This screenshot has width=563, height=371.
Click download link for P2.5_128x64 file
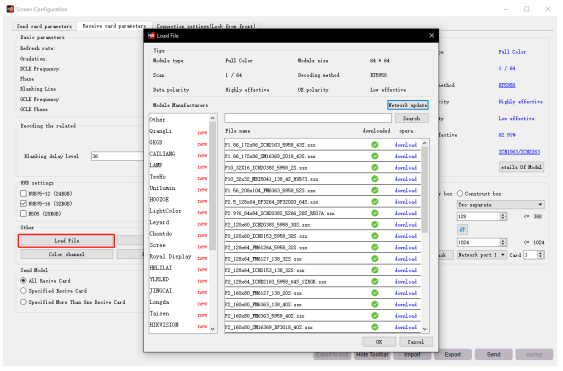point(406,202)
